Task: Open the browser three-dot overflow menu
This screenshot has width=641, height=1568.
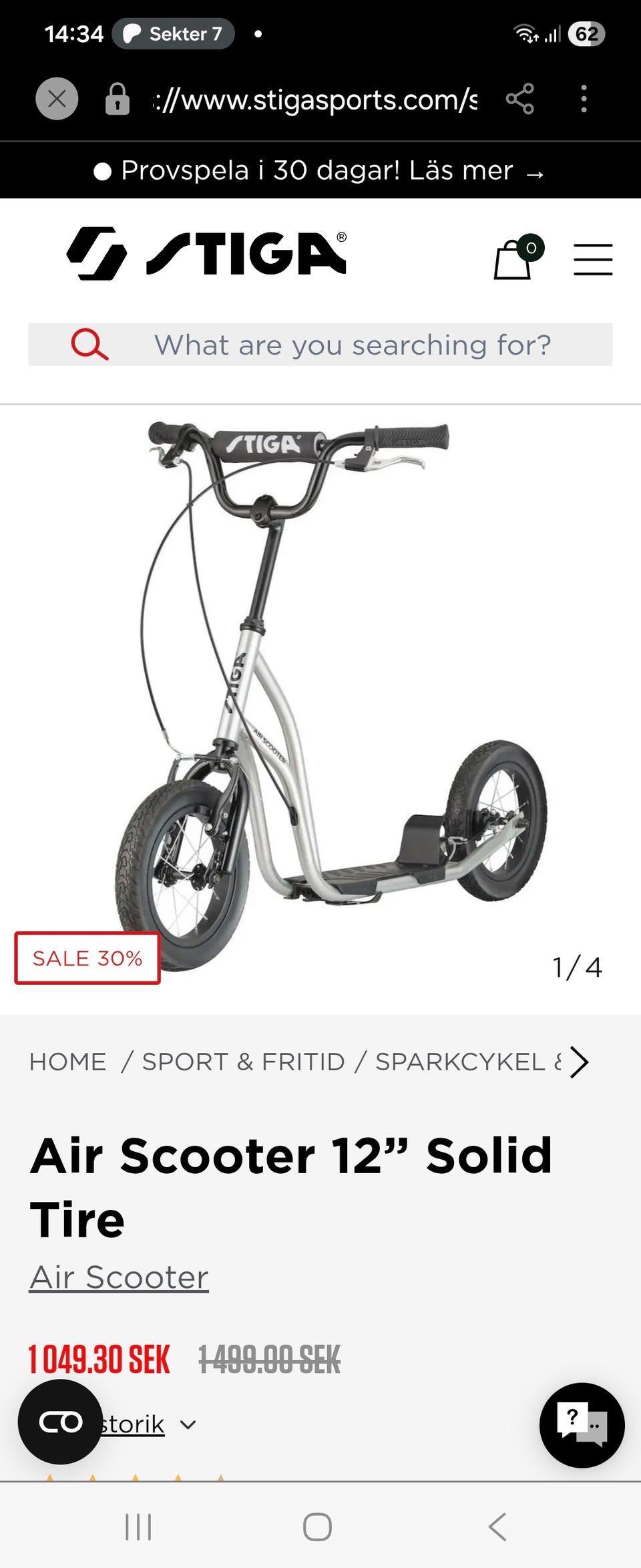Action: (584, 99)
